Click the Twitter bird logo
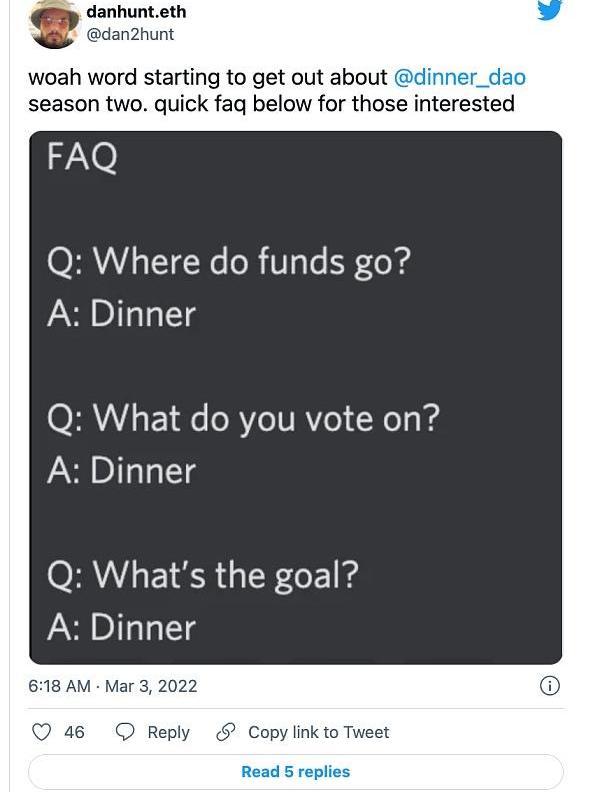Image resolution: width=600 pixels, height=792 pixels. pos(549,9)
